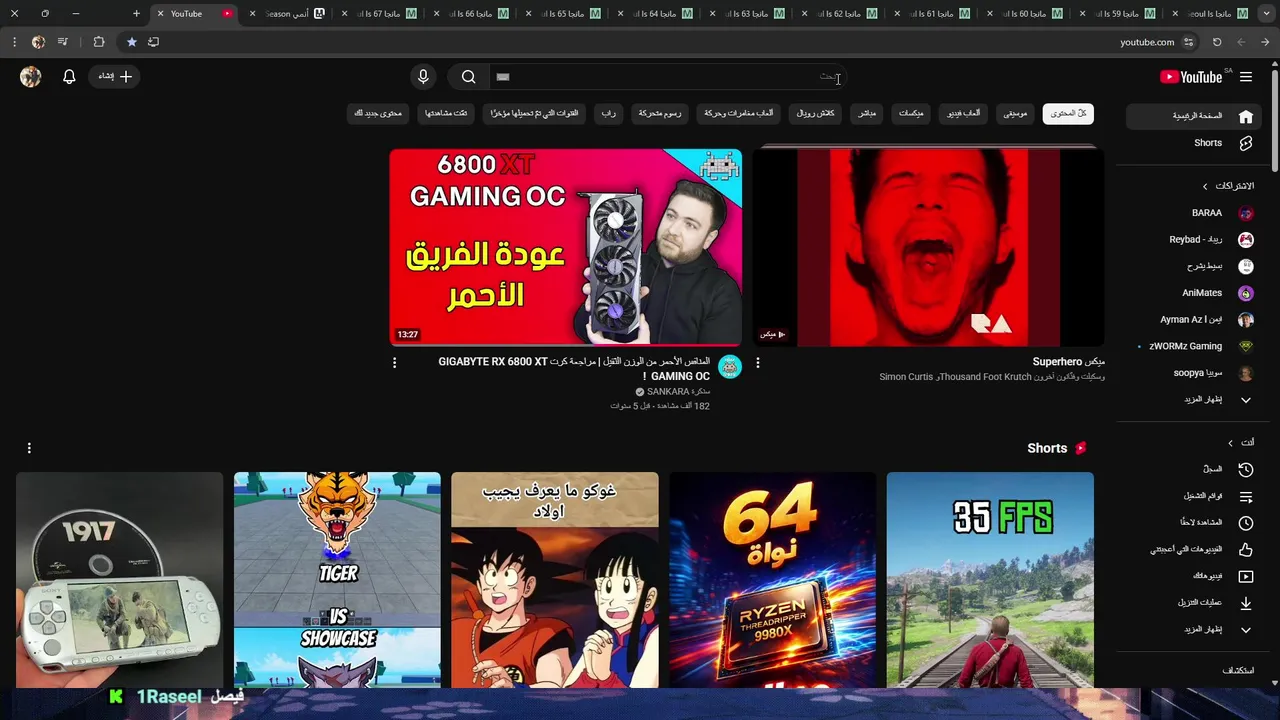The height and width of the screenshot is (720, 1280).
Task: Open the notifications bell
Action: (69, 77)
